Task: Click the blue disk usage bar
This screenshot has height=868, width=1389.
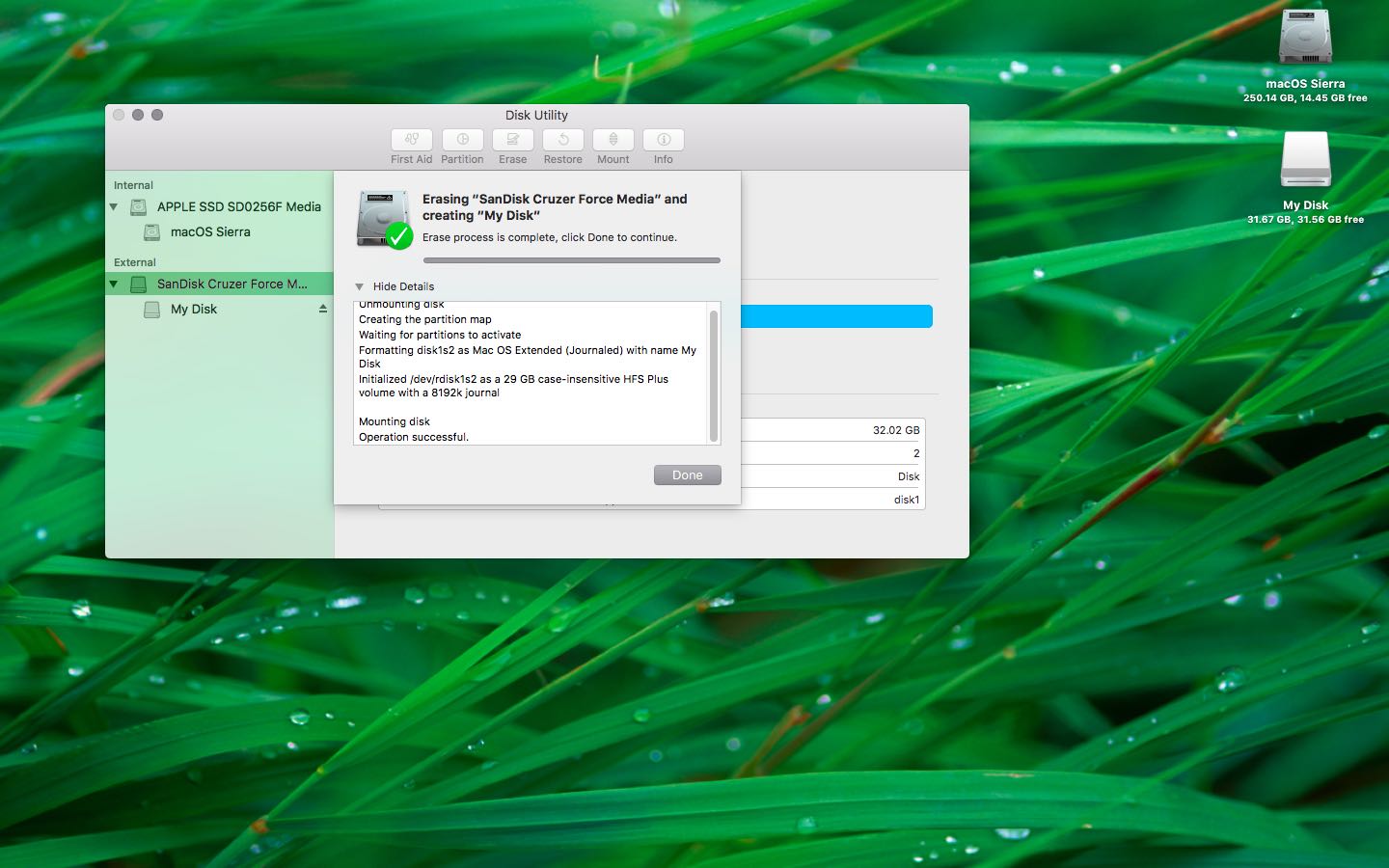Action: pyautogui.click(x=836, y=316)
